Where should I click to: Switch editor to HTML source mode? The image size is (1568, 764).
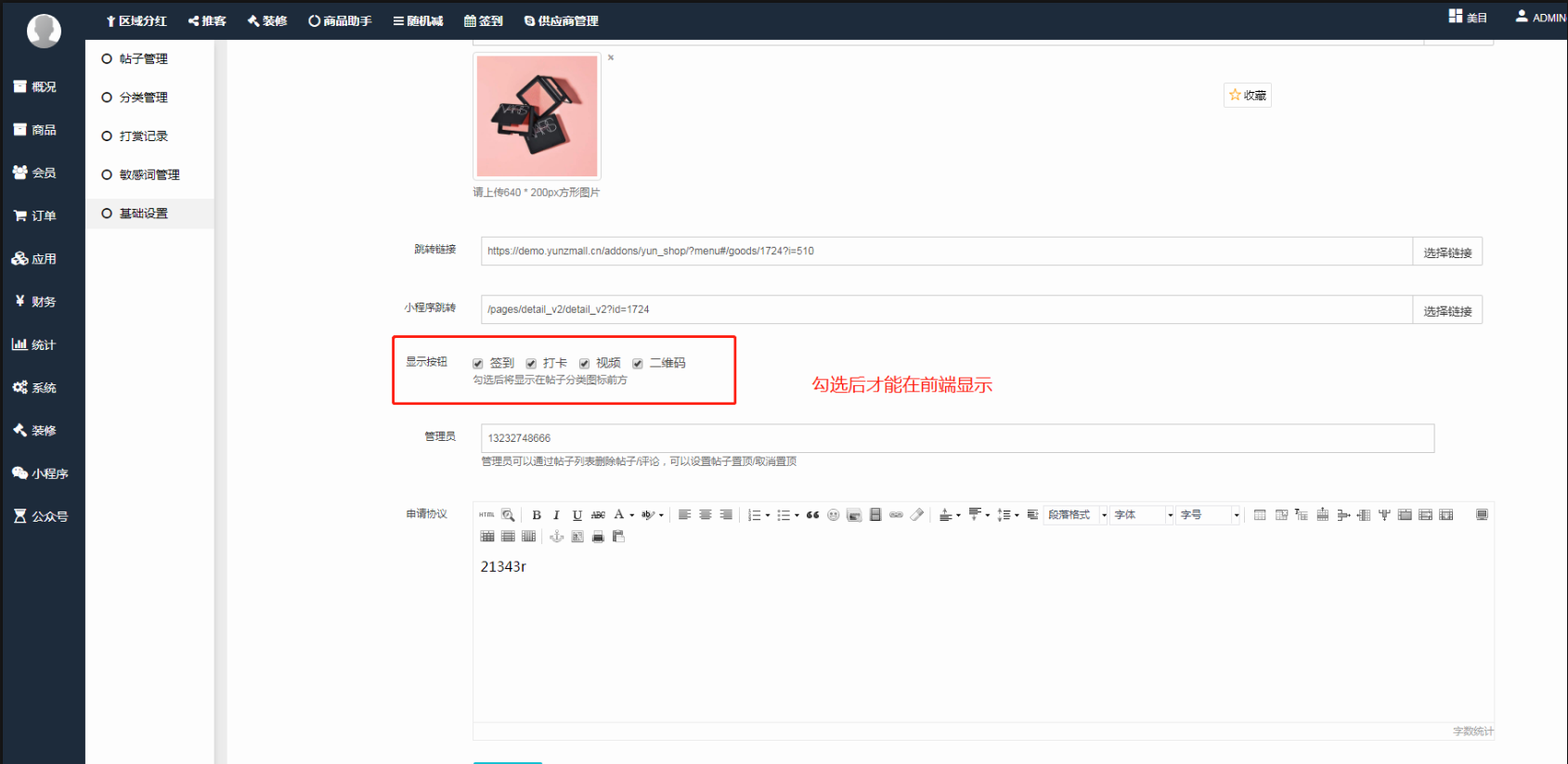point(486,515)
